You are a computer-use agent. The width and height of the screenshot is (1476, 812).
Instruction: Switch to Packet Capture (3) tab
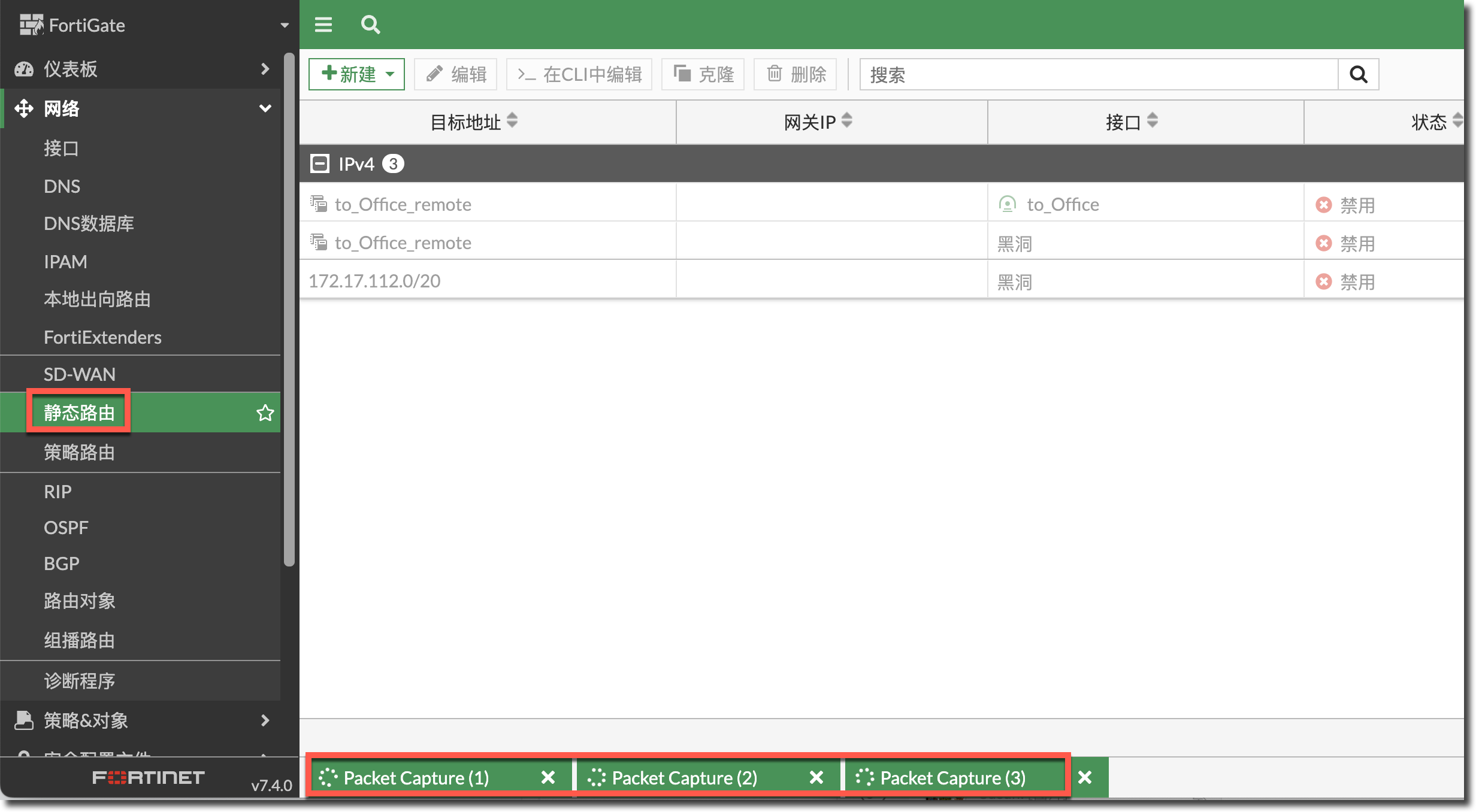(x=952, y=777)
